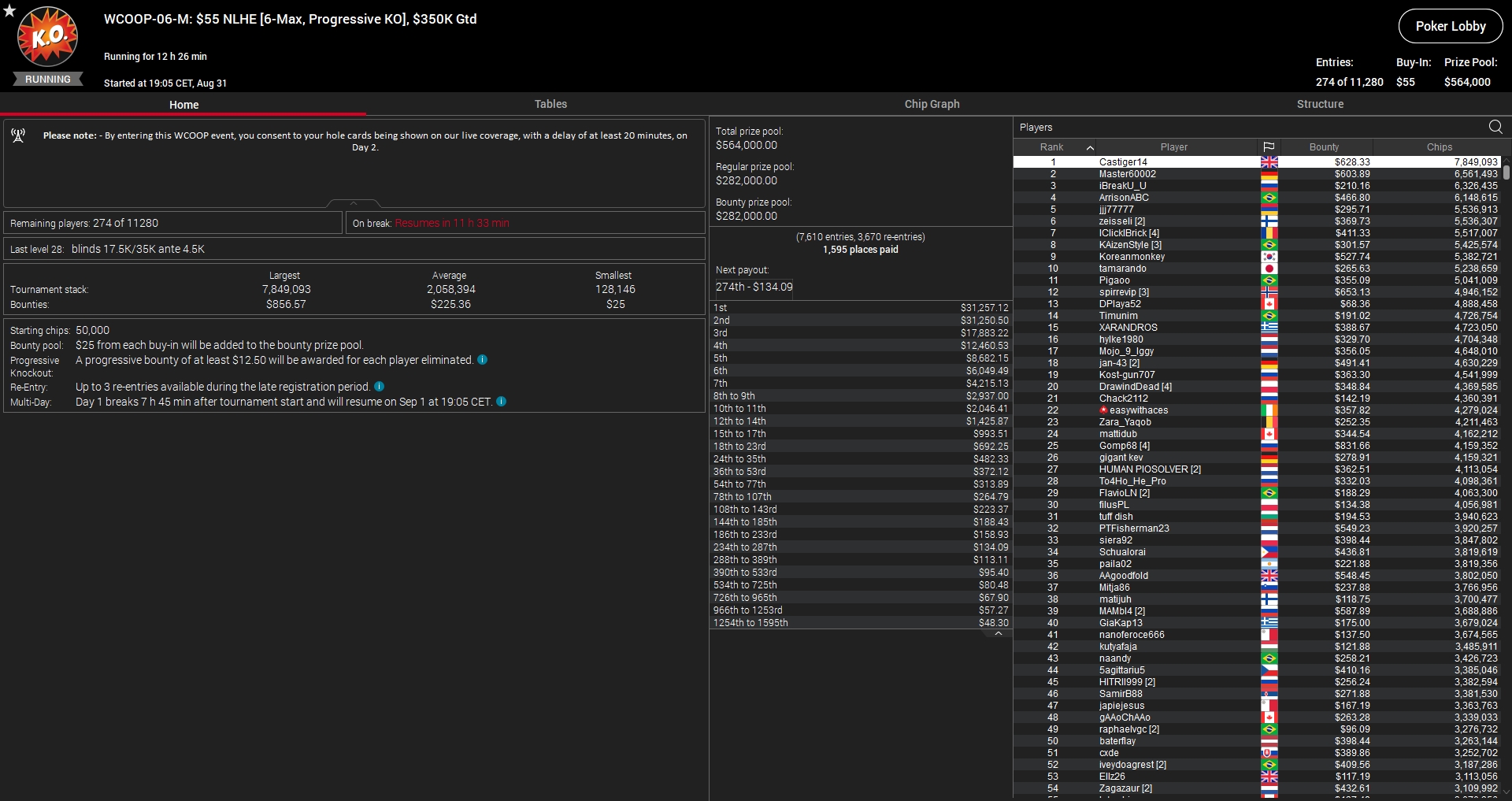Select player HUMAN PIOSOLVER [2]
The width and height of the screenshot is (1512, 801).
(x=1257, y=469)
